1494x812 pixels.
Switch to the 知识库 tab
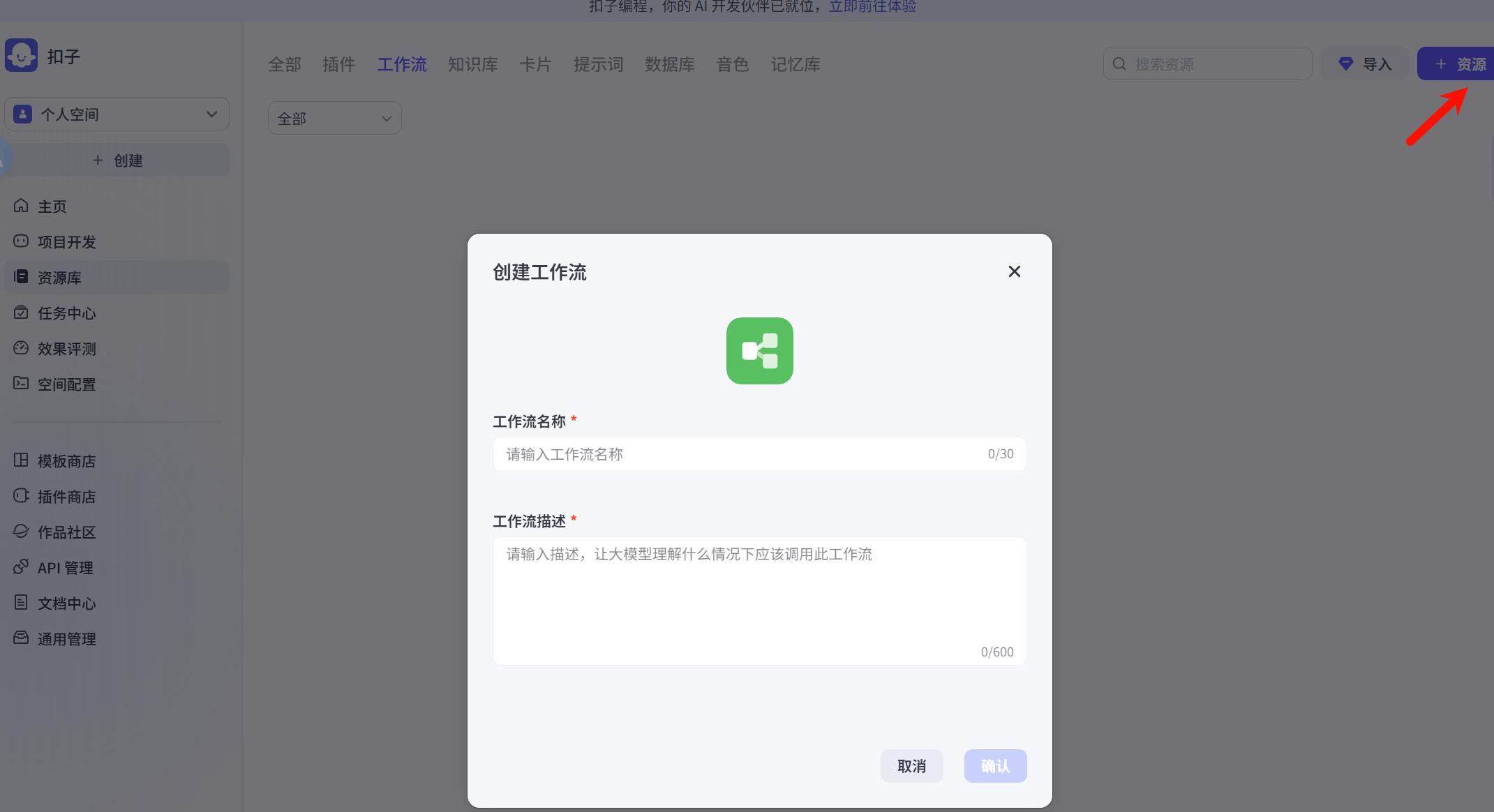click(473, 64)
